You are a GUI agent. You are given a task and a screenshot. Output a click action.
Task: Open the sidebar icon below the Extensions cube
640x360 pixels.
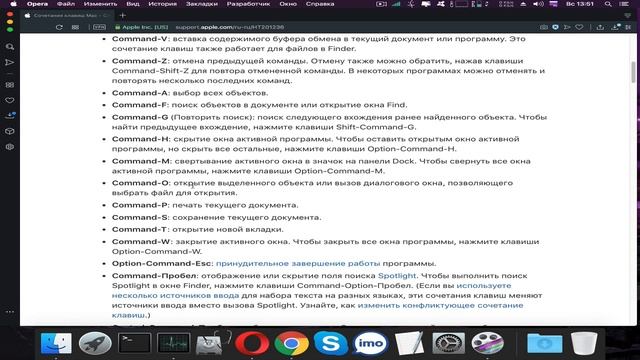tap(10, 147)
